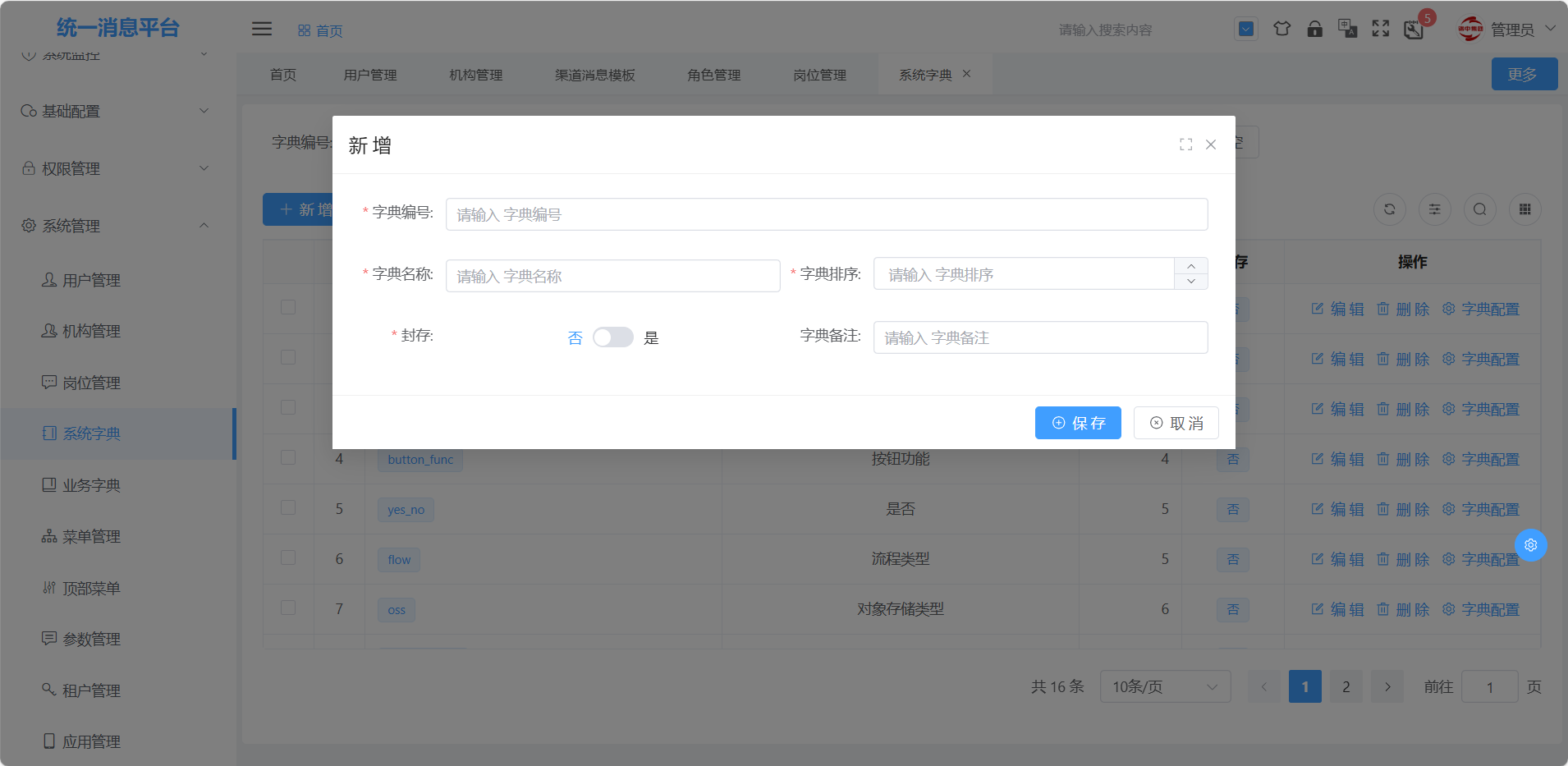Switch to the 机构管理 tab

[x=476, y=75]
